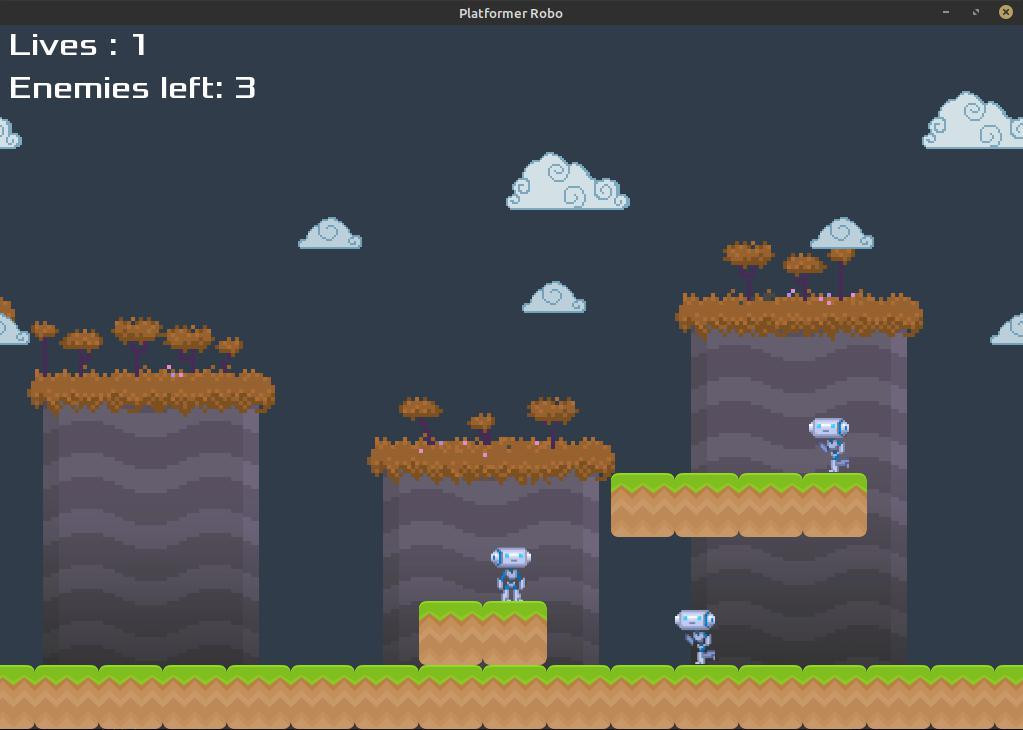Click the robot standing on the small grass block
Image resolution: width=1023 pixels, height=730 pixels.
pyautogui.click(x=511, y=574)
